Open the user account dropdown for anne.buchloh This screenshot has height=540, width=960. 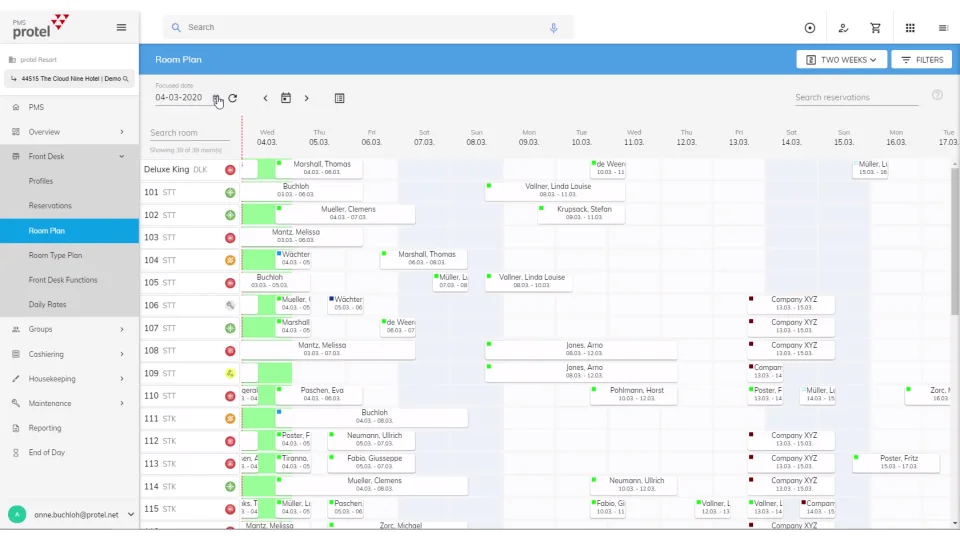click(x=131, y=515)
